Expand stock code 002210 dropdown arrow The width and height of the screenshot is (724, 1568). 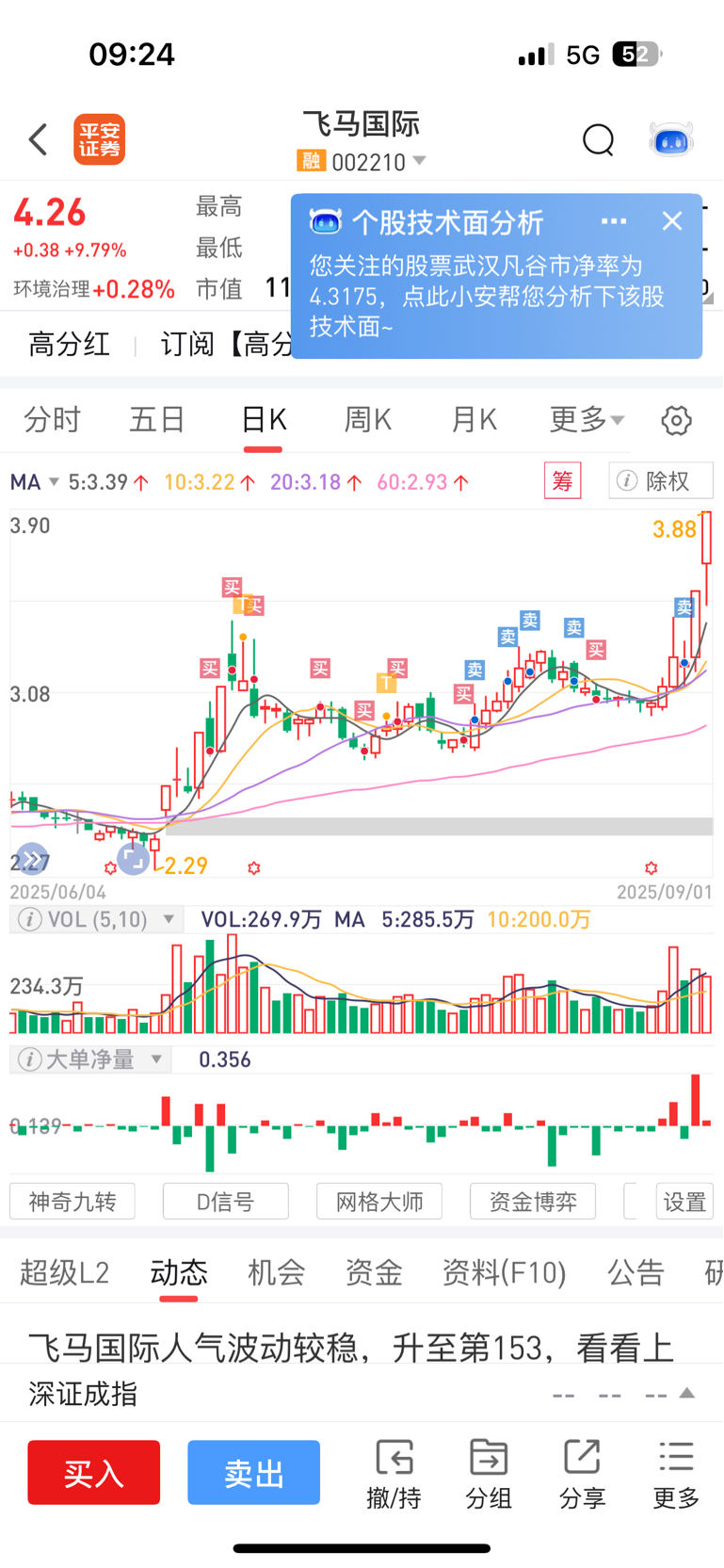[420, 161]
